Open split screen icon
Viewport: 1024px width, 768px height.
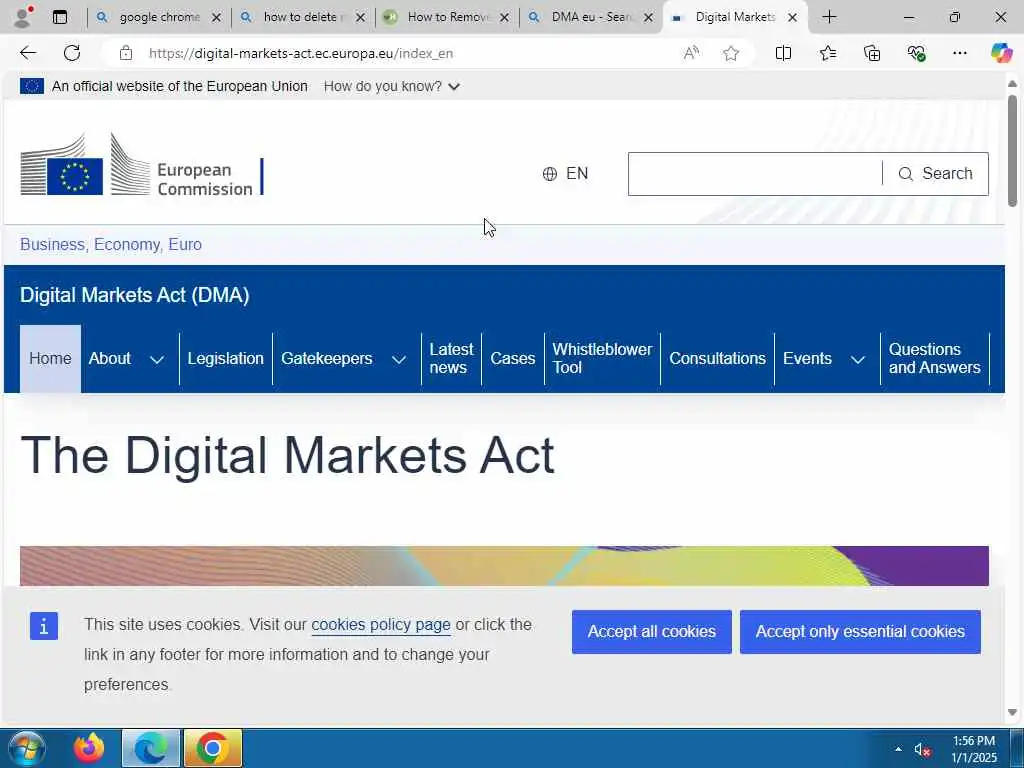783,53
